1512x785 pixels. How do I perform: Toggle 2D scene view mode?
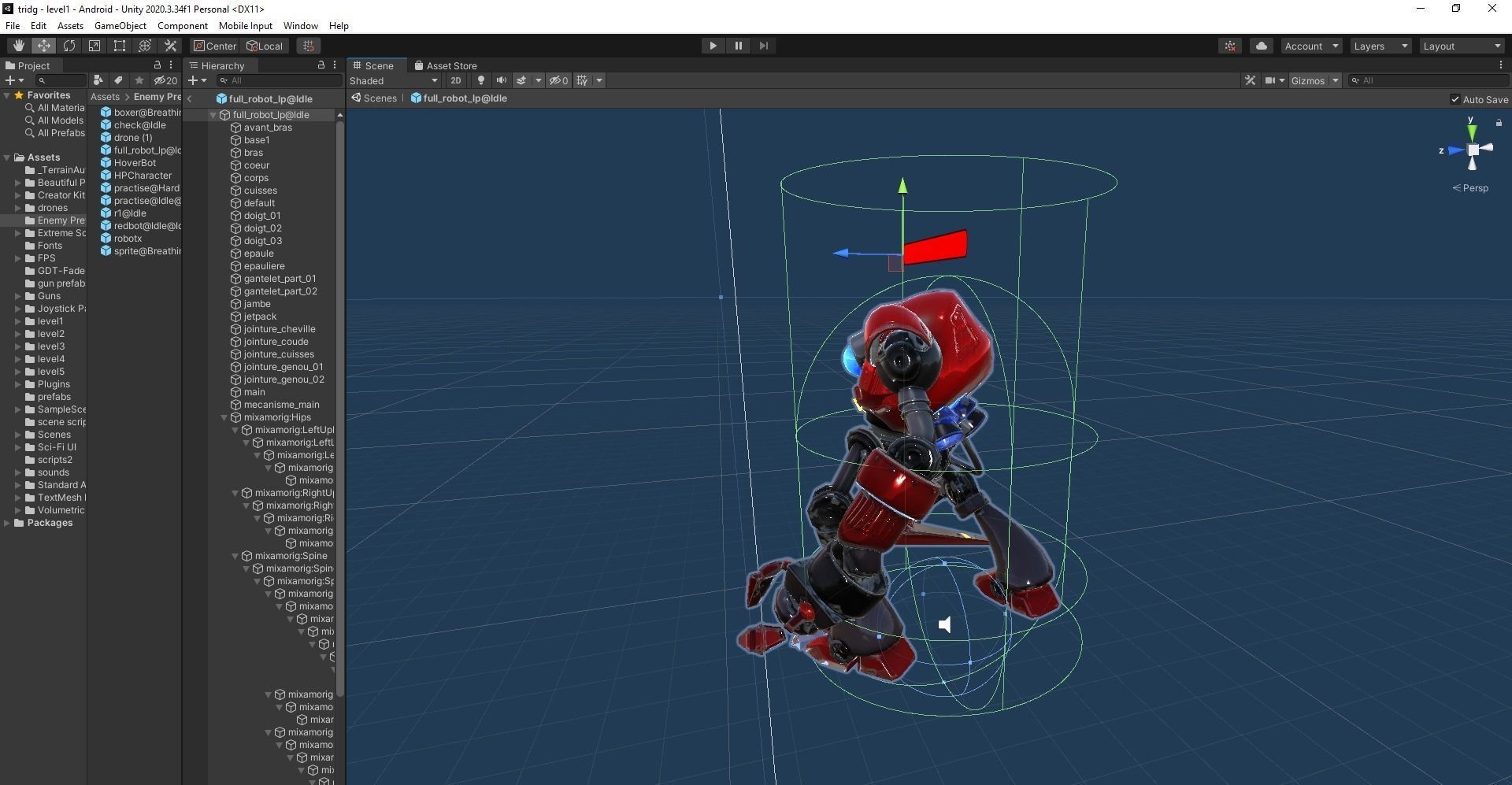point(455,80)
